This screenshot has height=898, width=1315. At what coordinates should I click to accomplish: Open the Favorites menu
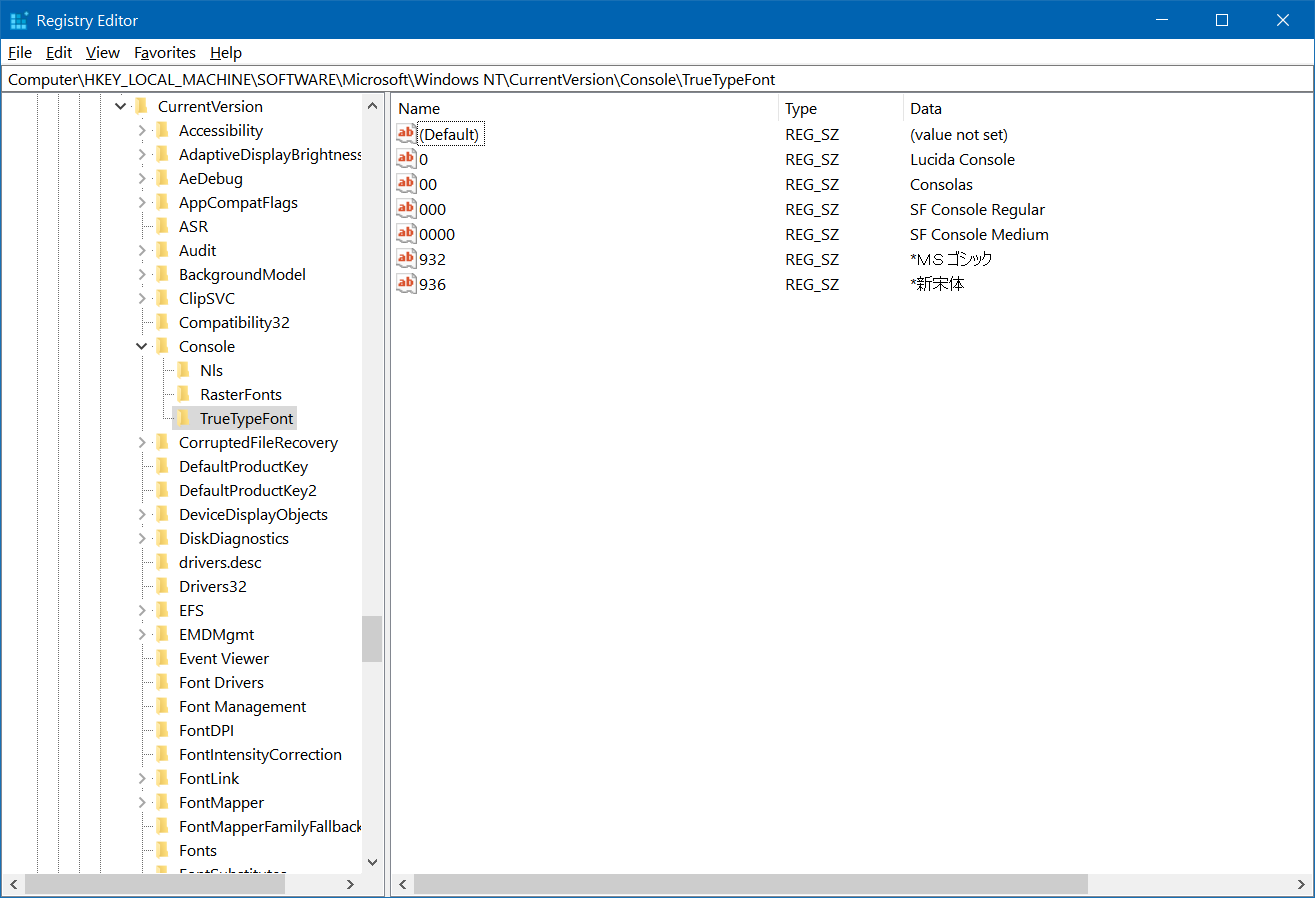pos(165,52)
